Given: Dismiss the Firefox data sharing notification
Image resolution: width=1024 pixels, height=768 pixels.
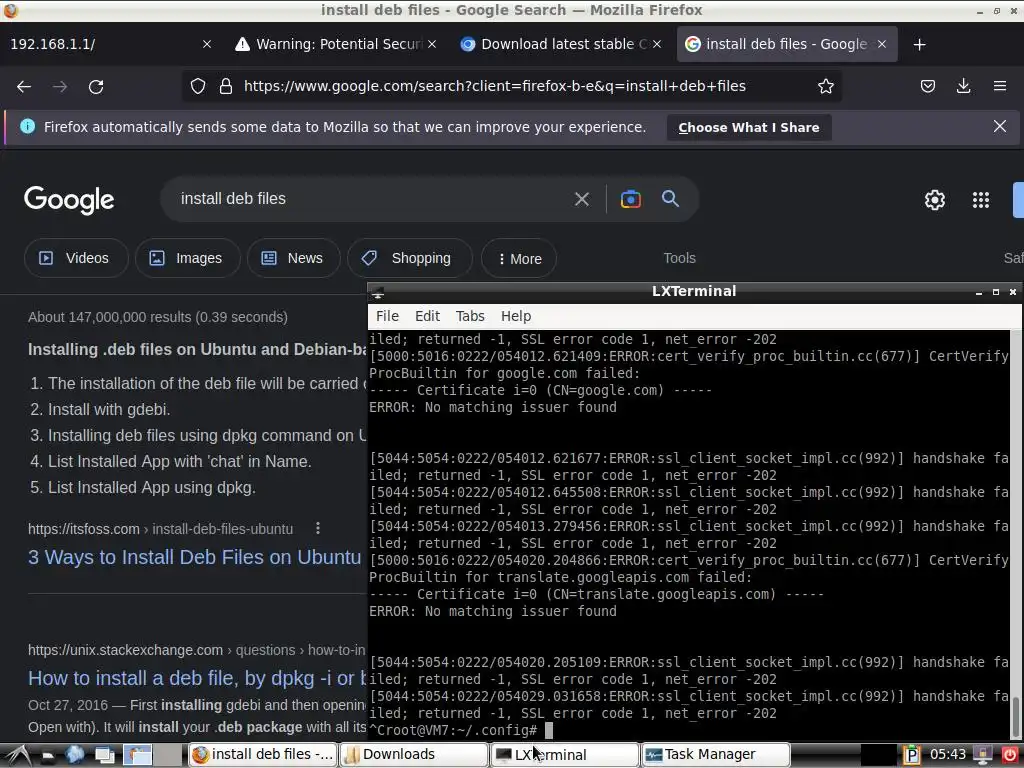Looking at the screenshot, I should coord(999,126).
